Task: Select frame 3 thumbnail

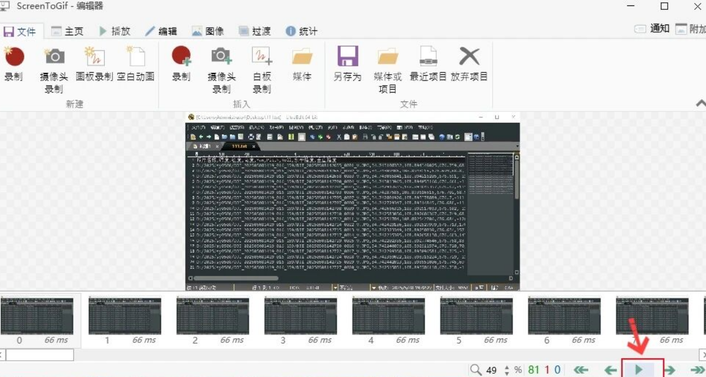Action: 300,320
